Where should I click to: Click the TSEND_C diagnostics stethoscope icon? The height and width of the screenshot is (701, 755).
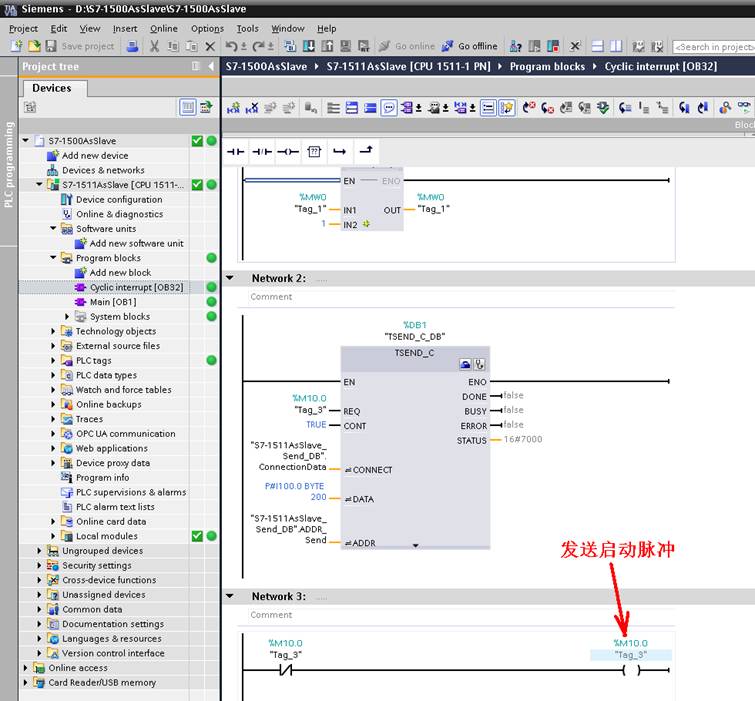coord(480,364)
